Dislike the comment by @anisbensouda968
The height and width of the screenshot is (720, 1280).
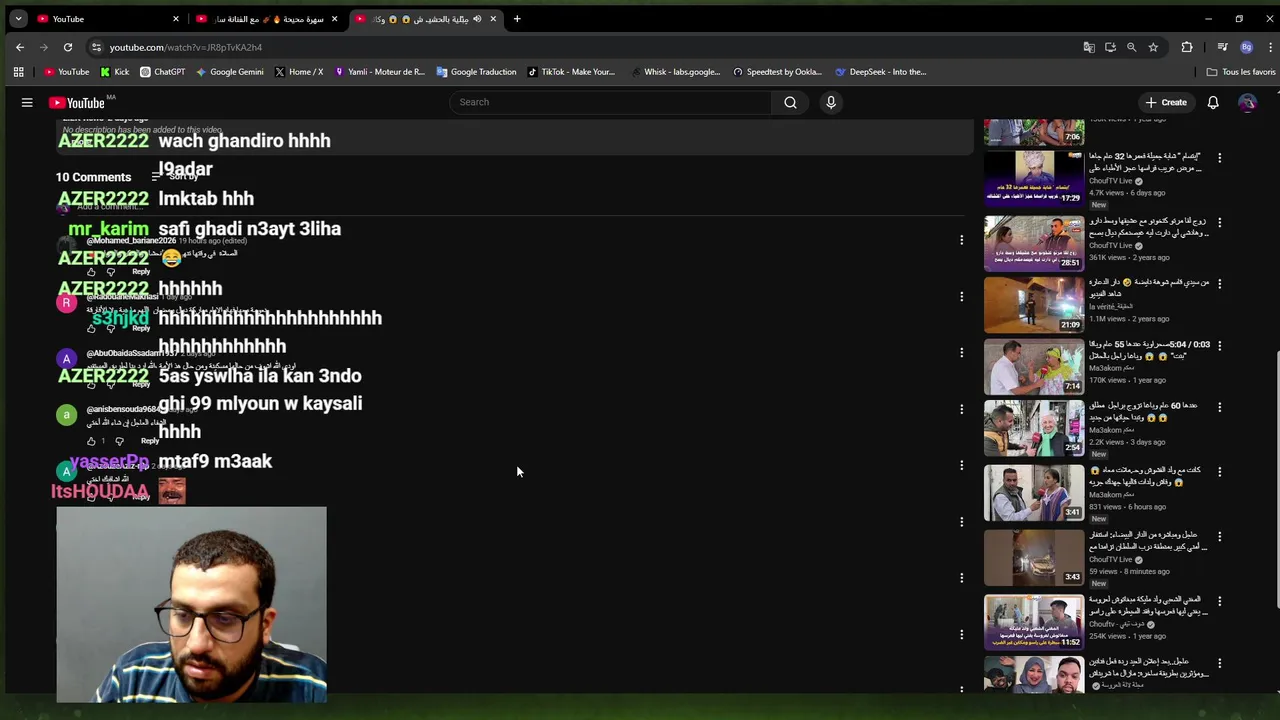pos(119,441)
